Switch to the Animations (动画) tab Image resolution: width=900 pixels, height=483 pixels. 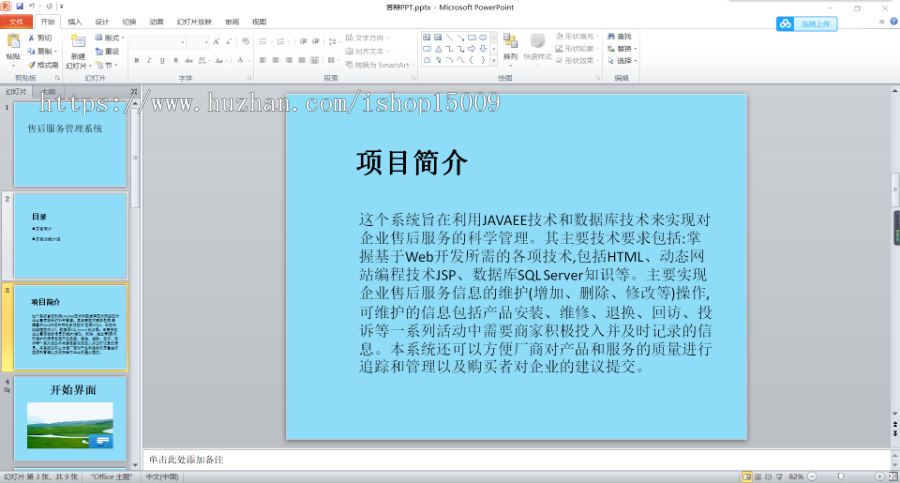click(156, 22)
